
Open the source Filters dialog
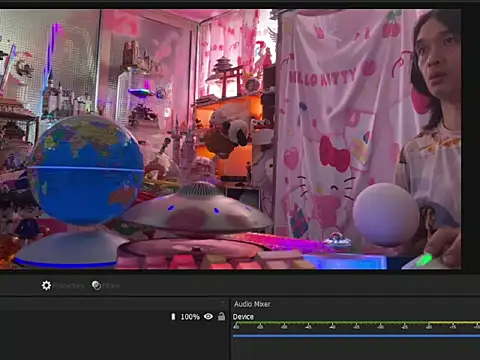[106, 285]
